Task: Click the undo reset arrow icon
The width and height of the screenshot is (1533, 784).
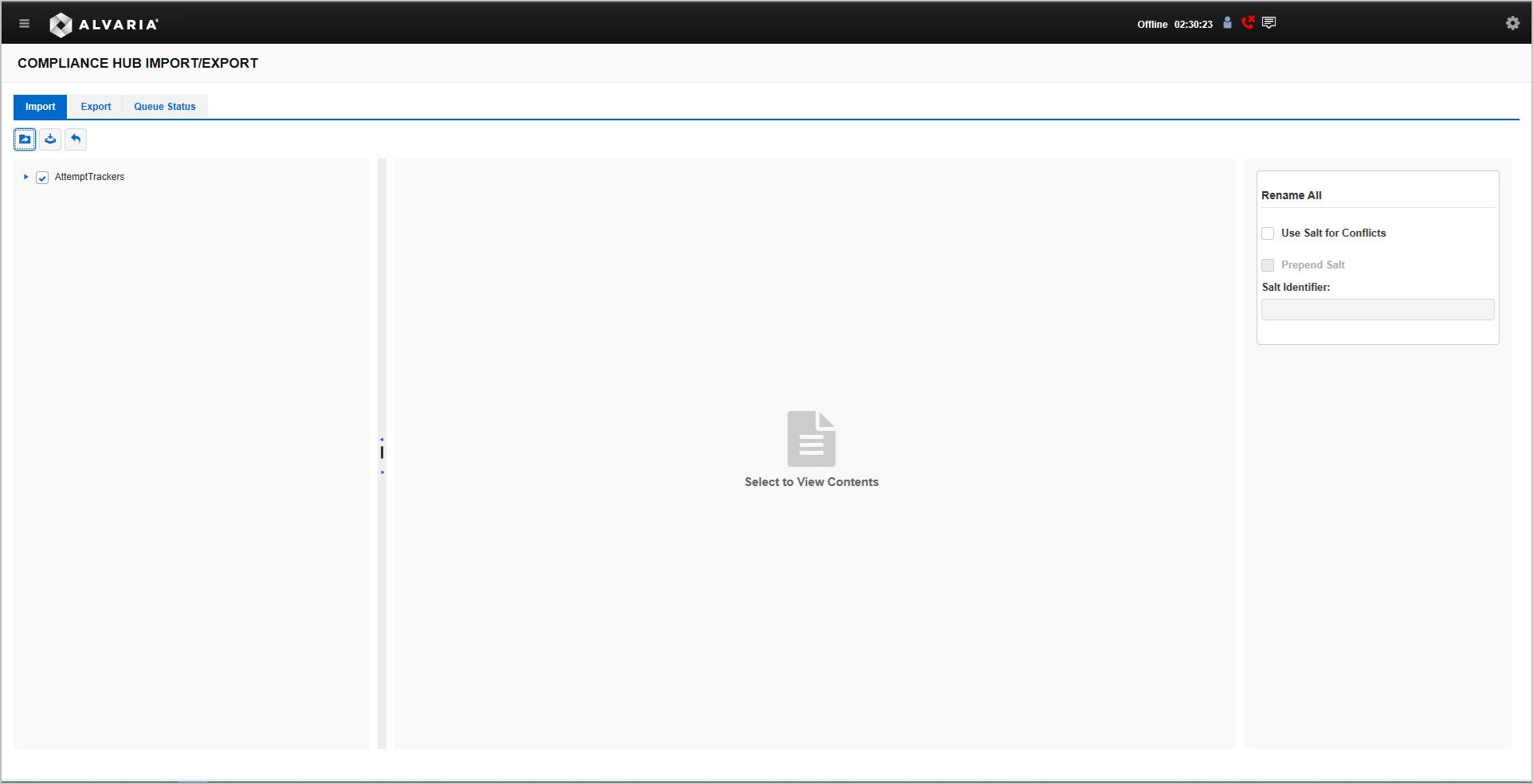Action: [x=75, y=139]
